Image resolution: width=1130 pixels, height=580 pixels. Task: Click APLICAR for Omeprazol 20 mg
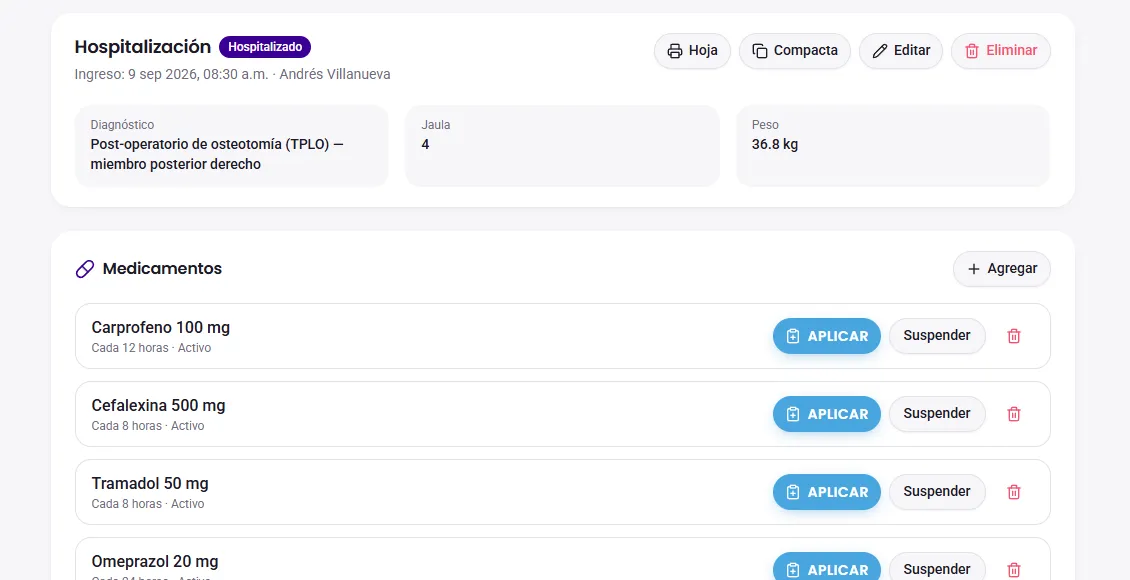[827, 568]
